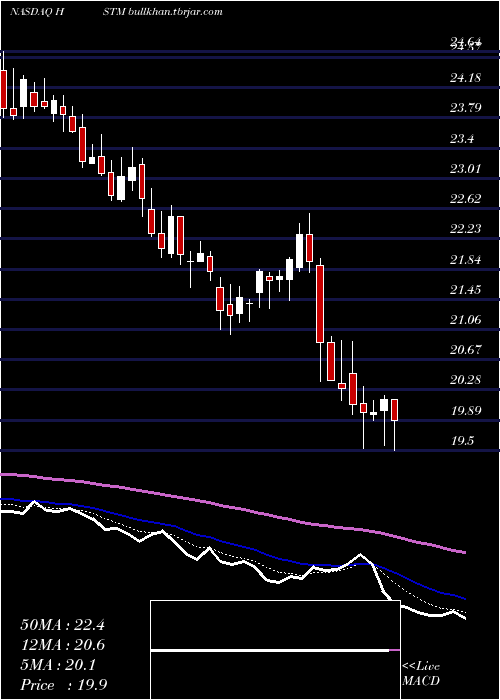Click the 5MA : 20.1 readout

click(x=58, y=665)
